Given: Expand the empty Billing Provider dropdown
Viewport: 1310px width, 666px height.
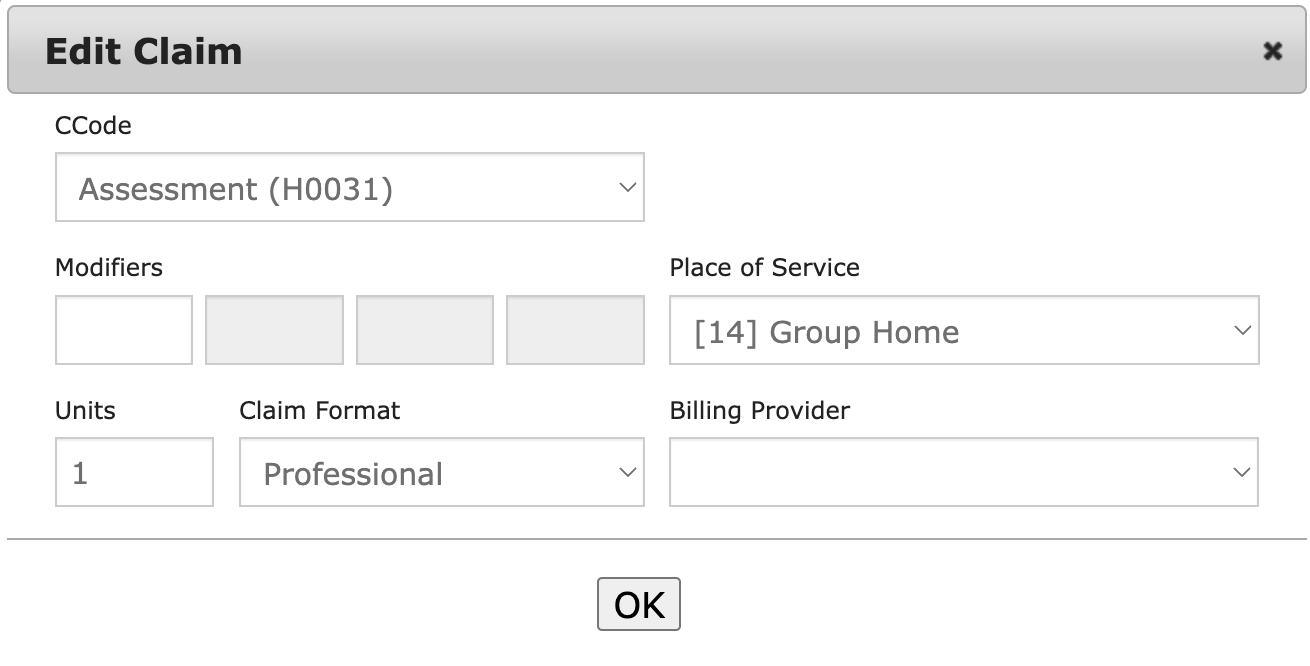Looking at the screenshot, I should click(963, 472).
